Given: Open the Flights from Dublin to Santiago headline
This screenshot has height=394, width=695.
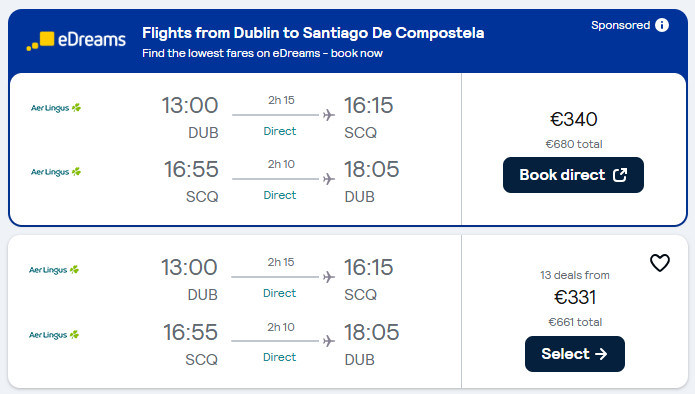Looking at the screenshot, I should tap(313, 33).
